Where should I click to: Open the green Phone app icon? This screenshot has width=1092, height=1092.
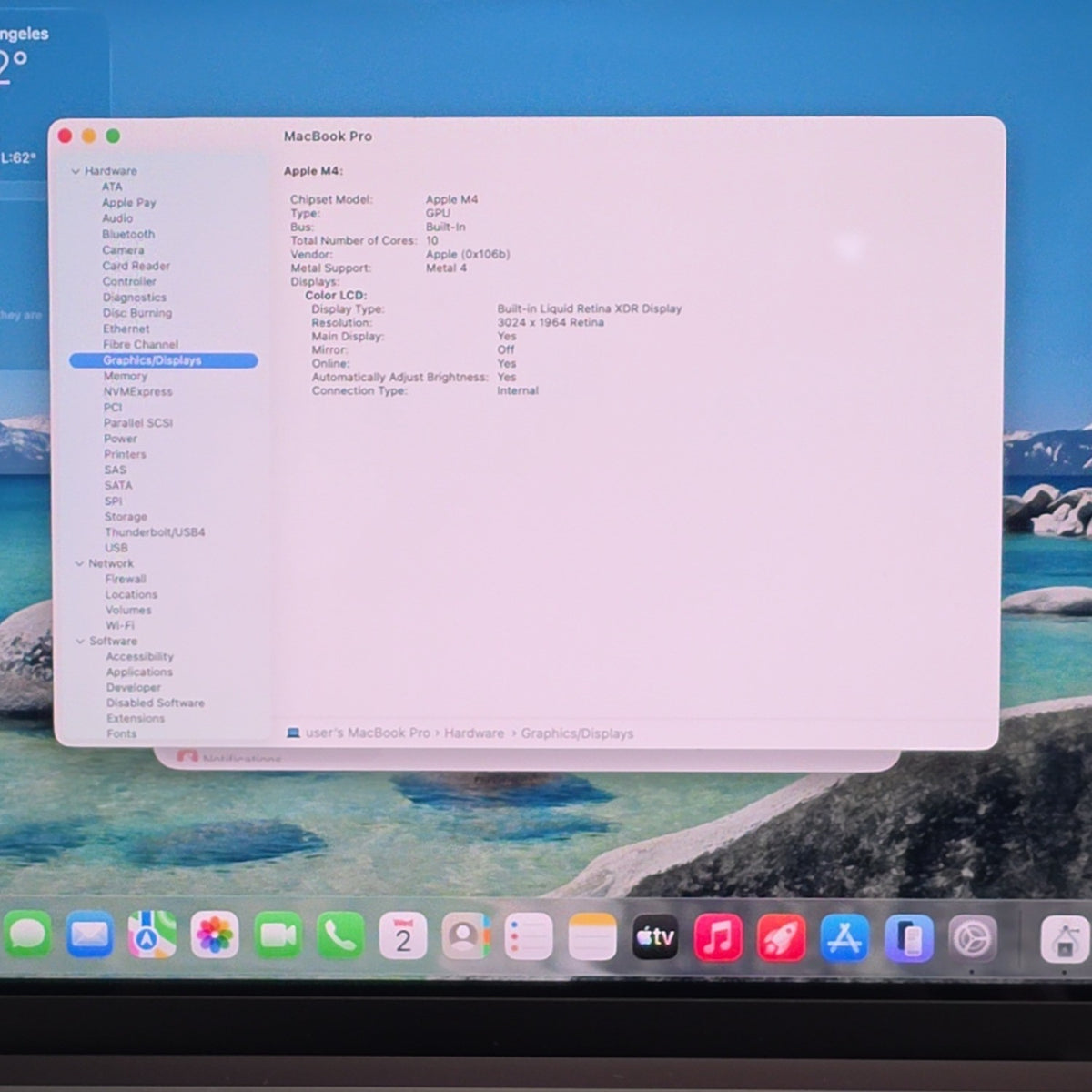[340, 935]
